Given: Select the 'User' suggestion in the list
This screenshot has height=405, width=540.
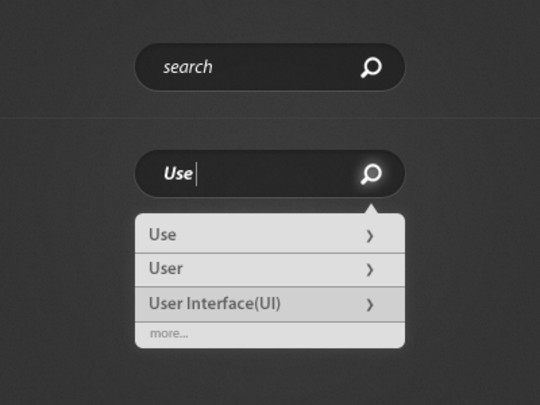Looking at the screenshot, I should point(270,270).
